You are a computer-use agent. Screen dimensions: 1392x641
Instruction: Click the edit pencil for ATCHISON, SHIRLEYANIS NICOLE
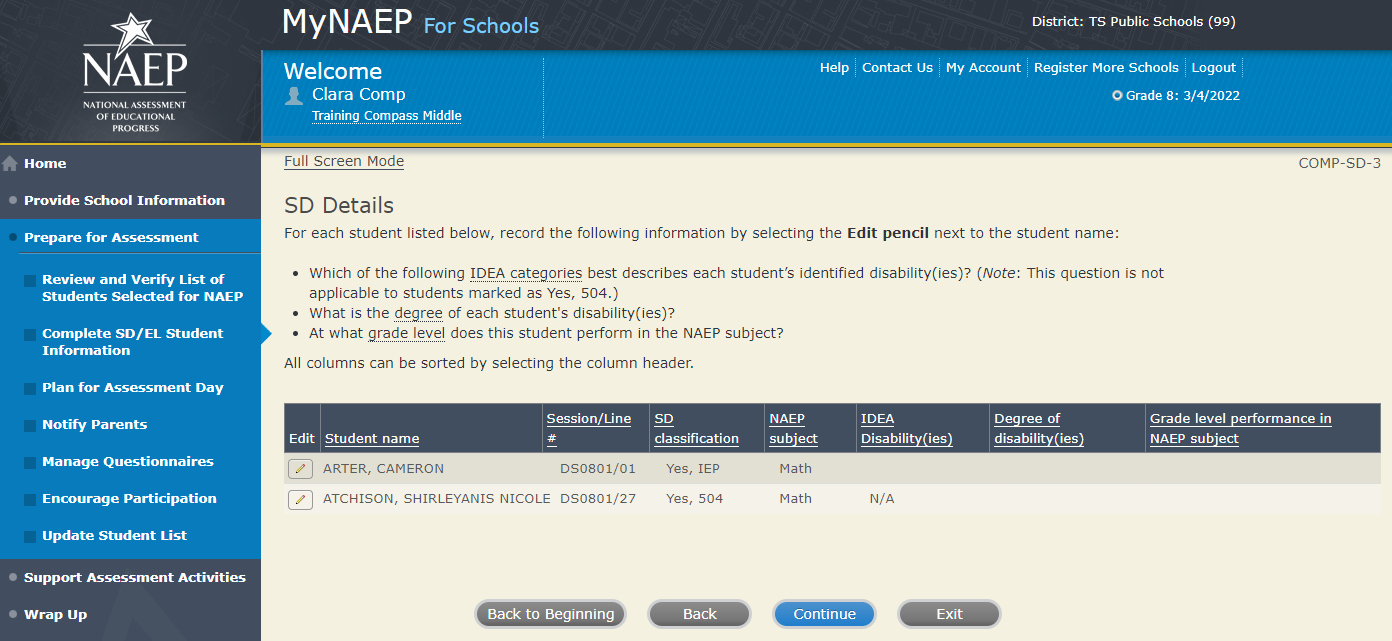click(x=300, y=499)
